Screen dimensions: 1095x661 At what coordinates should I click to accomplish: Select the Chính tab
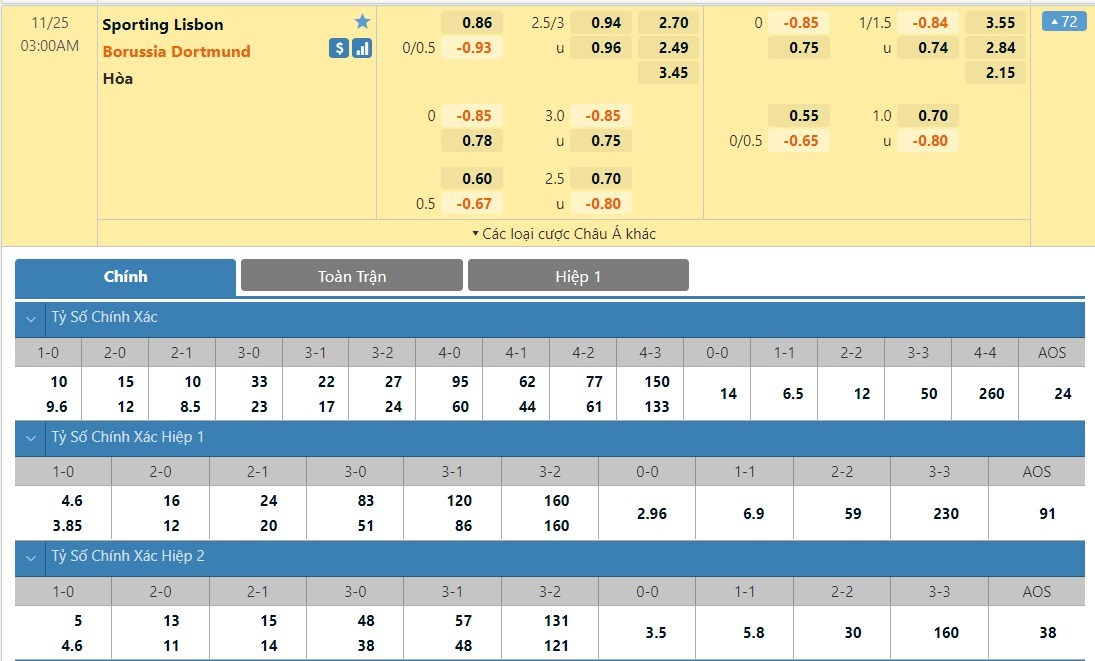click(125, 276)
